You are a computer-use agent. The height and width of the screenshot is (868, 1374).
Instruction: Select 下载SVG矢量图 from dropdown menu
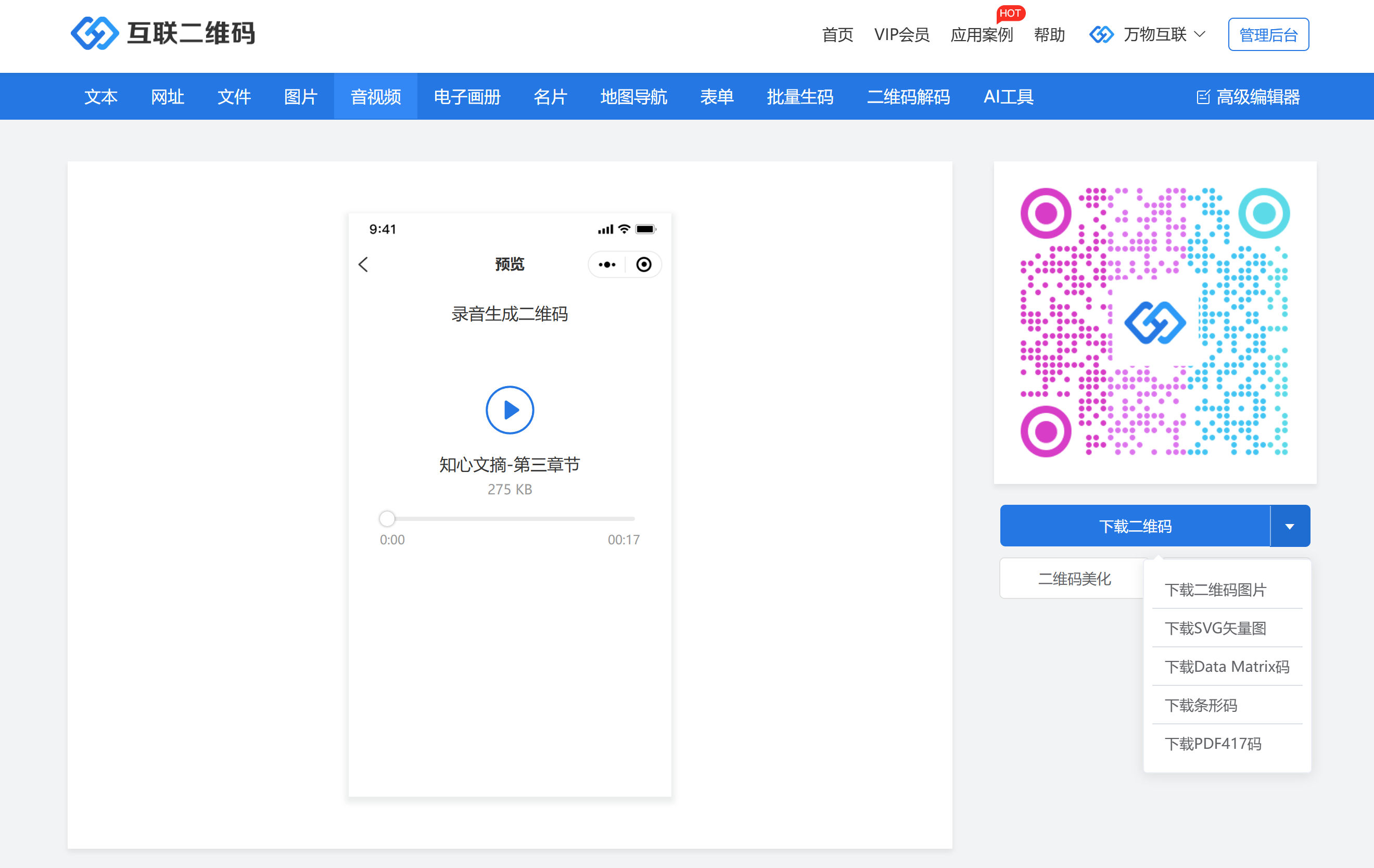point(1215,628)
